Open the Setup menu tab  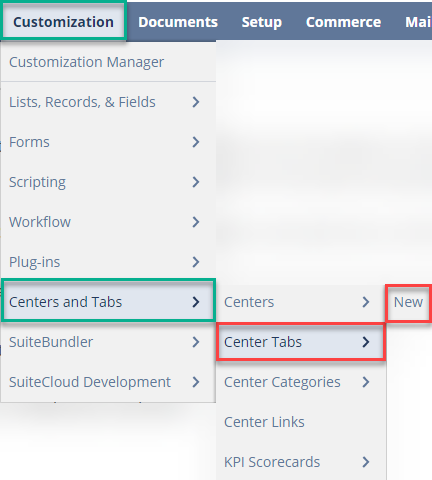[262, 22]
